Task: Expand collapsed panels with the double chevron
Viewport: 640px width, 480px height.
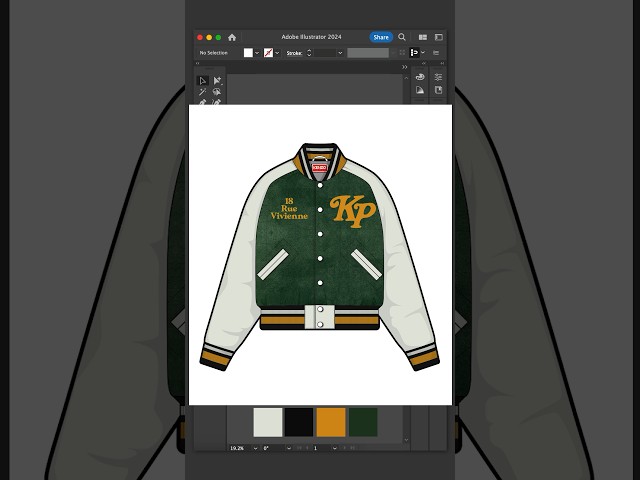Action: 404,67
